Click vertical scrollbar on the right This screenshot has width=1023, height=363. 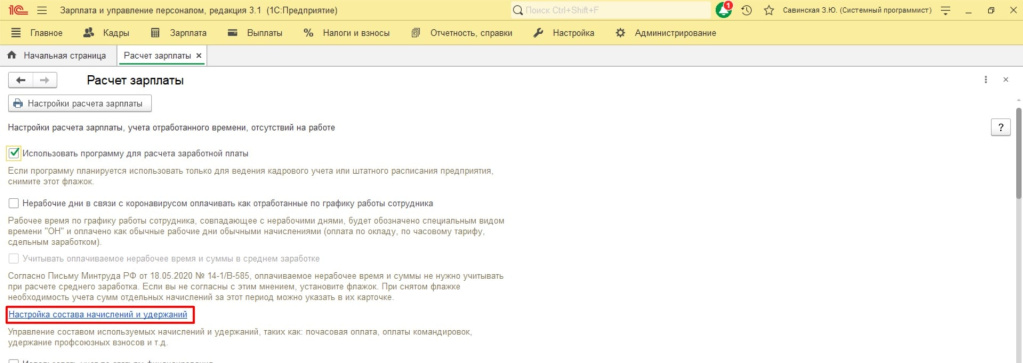(x=1018, y=151)
